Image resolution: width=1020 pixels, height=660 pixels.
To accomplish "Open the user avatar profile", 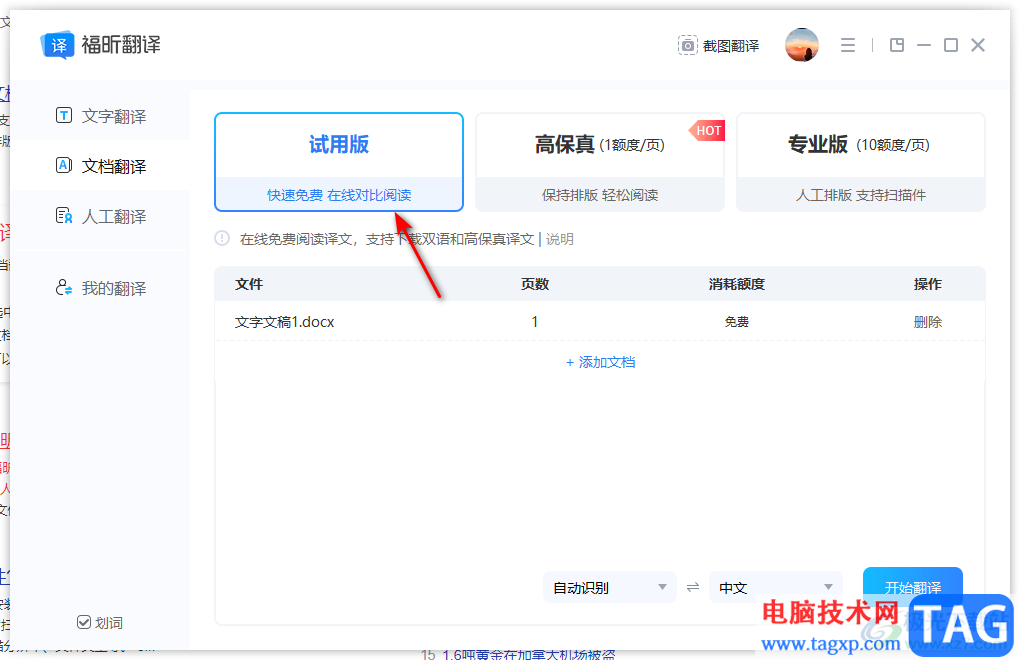I will 801,45.
